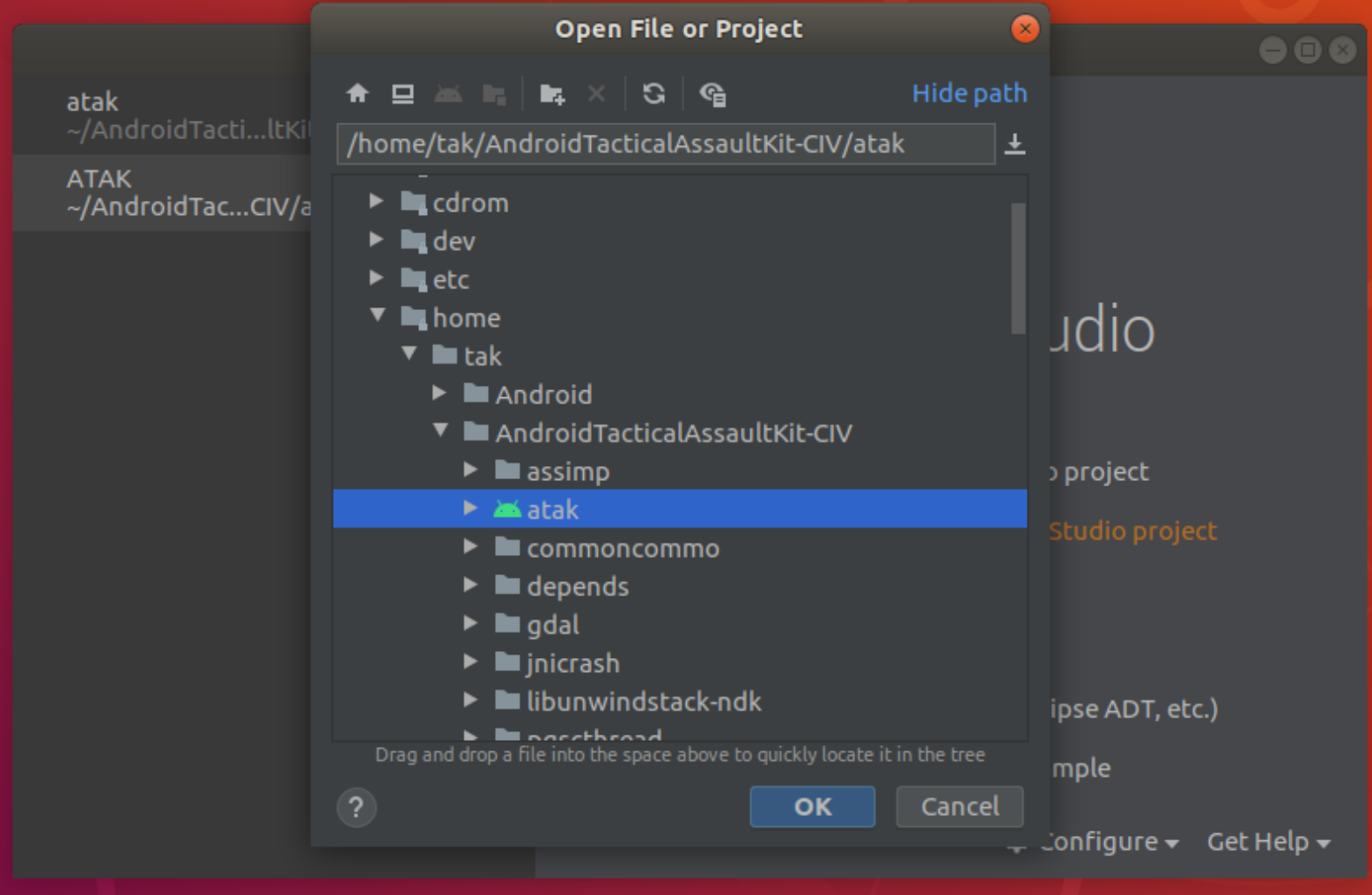Click the file tree vertical scrollbar
Viewport: 1372px width, 895px height.
[1018, 269]
